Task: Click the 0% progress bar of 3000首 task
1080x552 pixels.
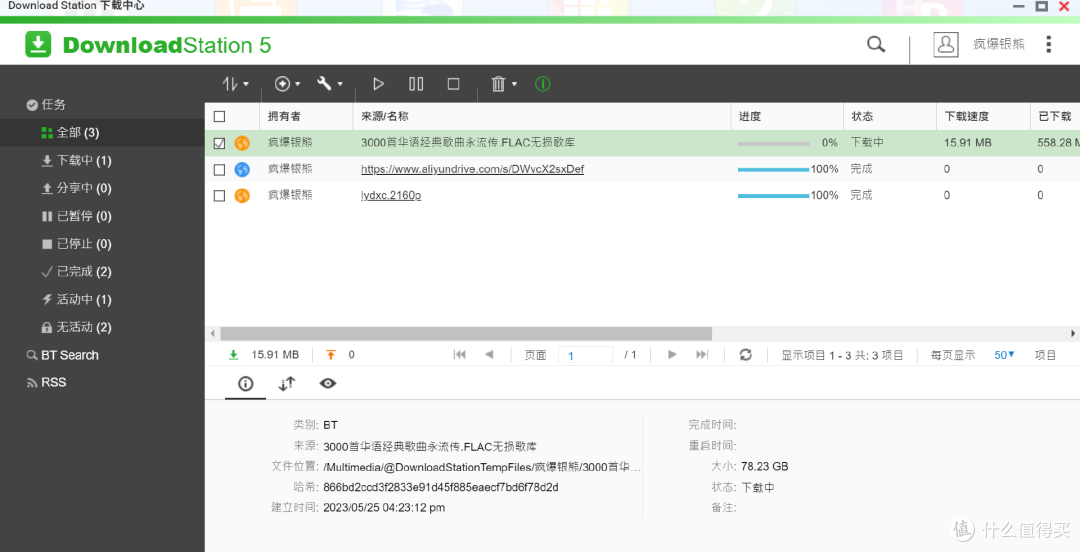Action: point(773,143)
